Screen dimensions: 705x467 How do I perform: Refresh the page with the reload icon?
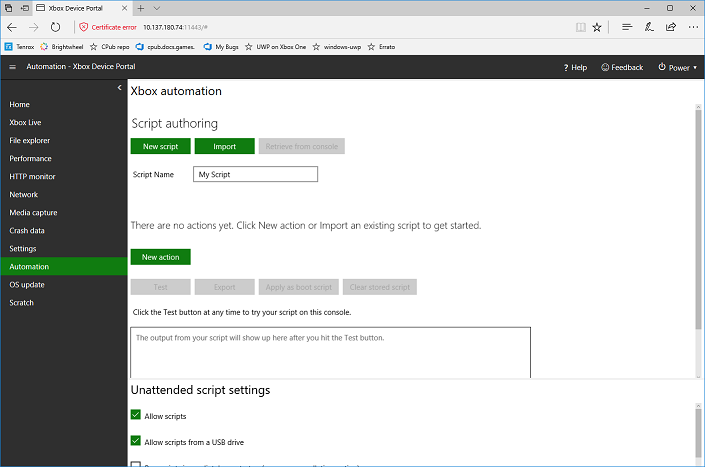55,27
